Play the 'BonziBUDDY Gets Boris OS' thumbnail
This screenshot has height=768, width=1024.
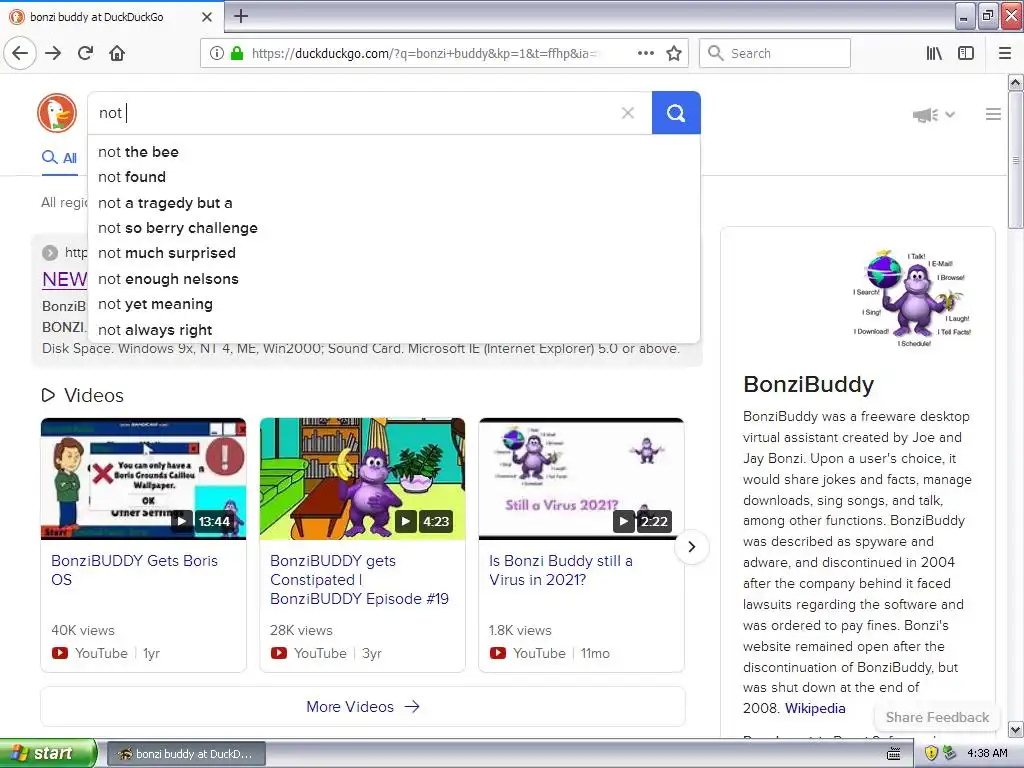click(144, 479)
